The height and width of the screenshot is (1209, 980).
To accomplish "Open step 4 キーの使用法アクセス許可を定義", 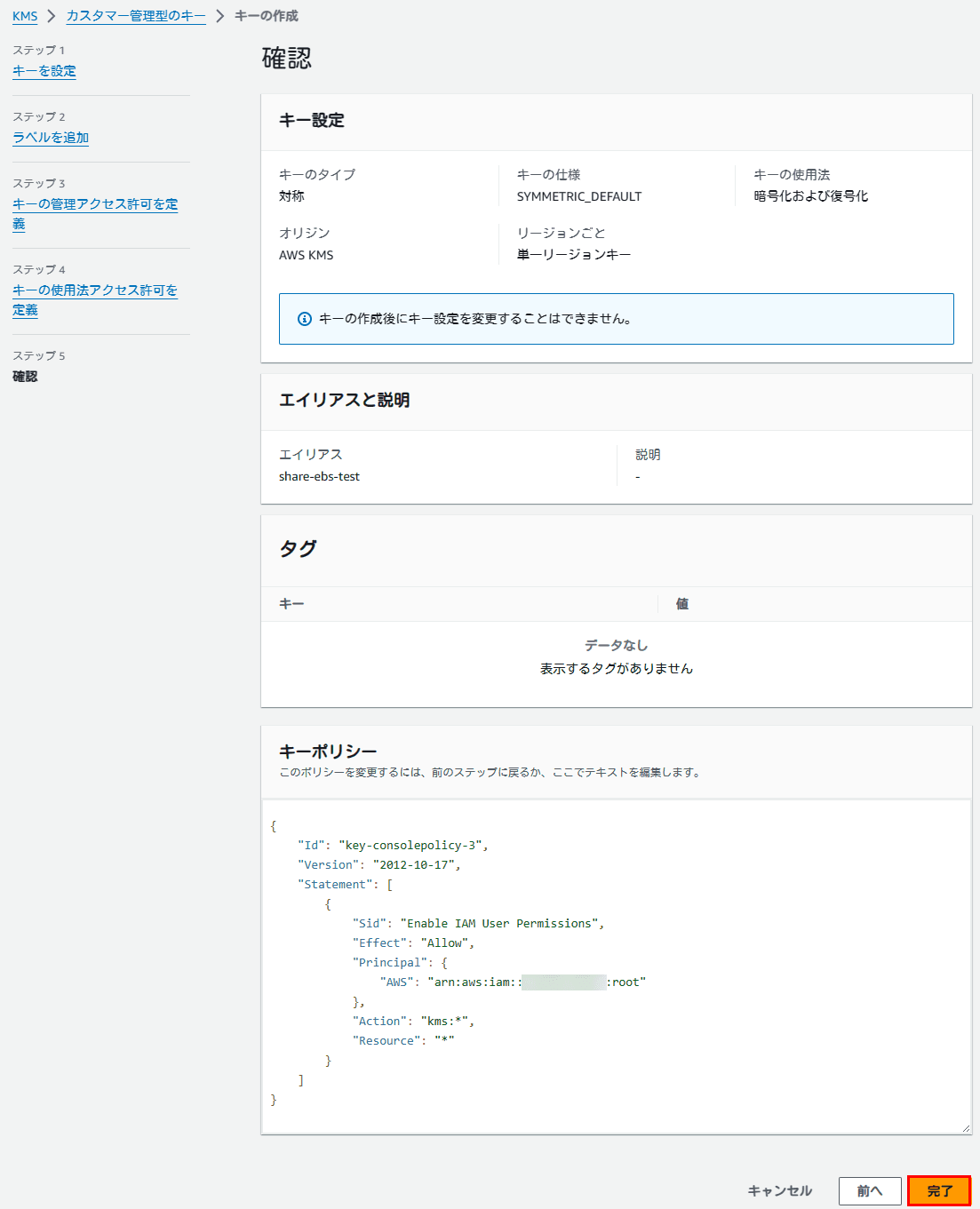I will [95, 300].
